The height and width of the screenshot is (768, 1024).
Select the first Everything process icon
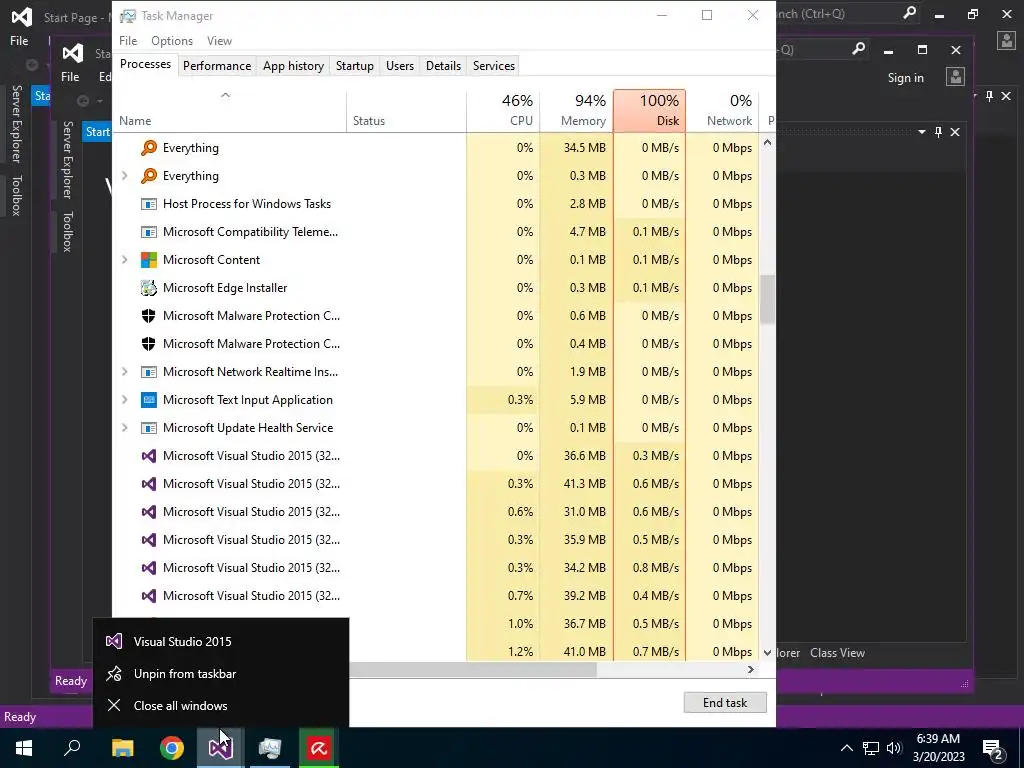tap(149, 148)
